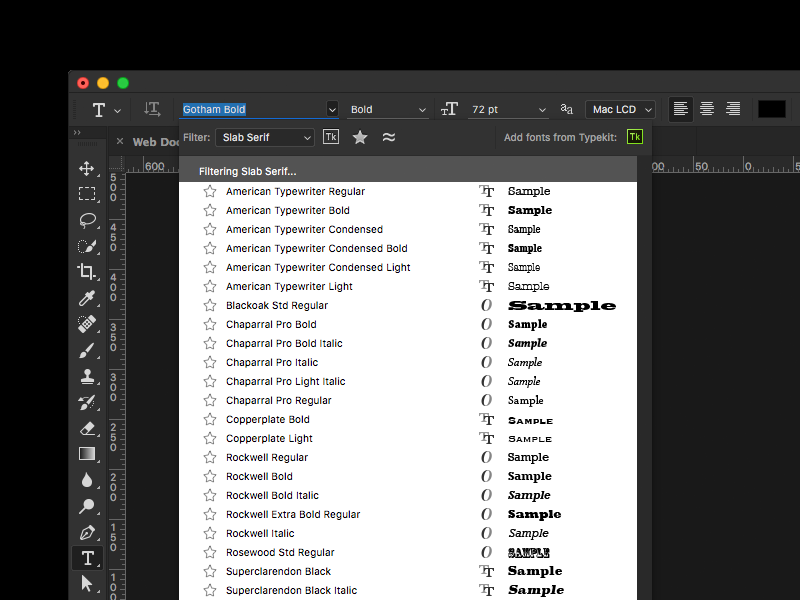Select the Brush tool

point(87,351)
